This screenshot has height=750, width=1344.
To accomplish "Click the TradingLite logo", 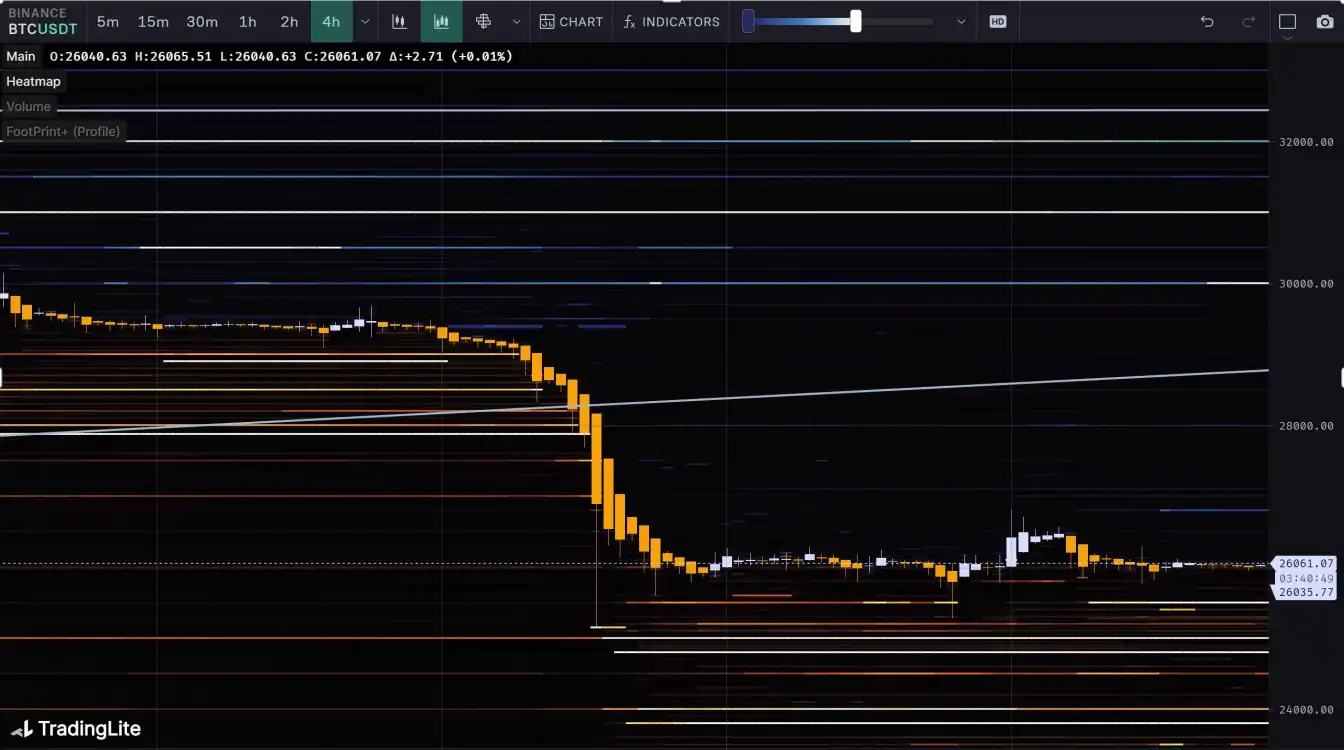I will pyautogui.click(x=76, y=729).
